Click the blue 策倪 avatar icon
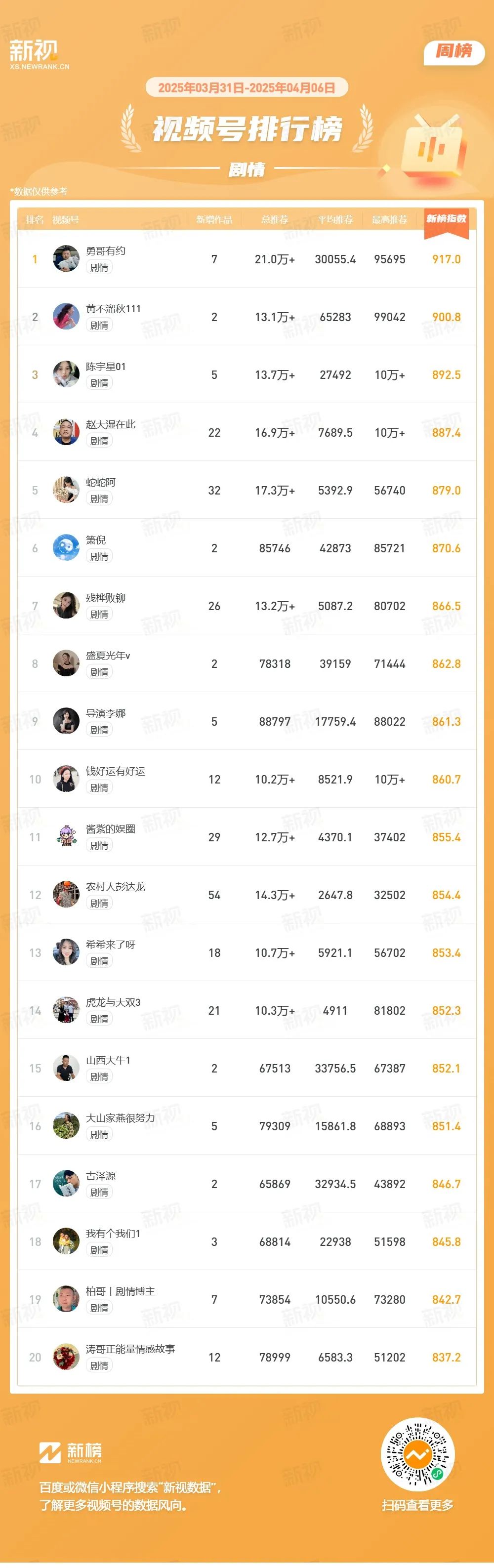 66,548
